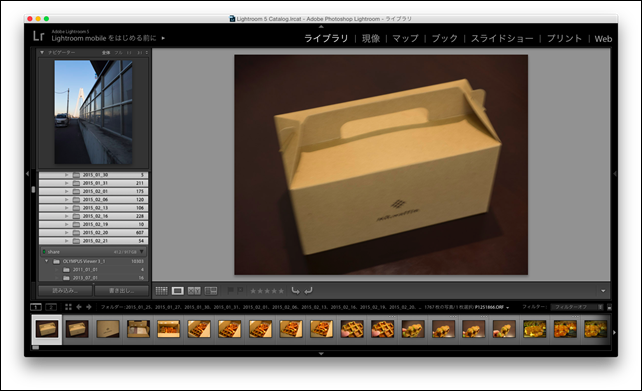The image size is (642, 391).
Task: Collapse OLYMPUS Viewer 3_1 folder
Action: coord(46,261)
